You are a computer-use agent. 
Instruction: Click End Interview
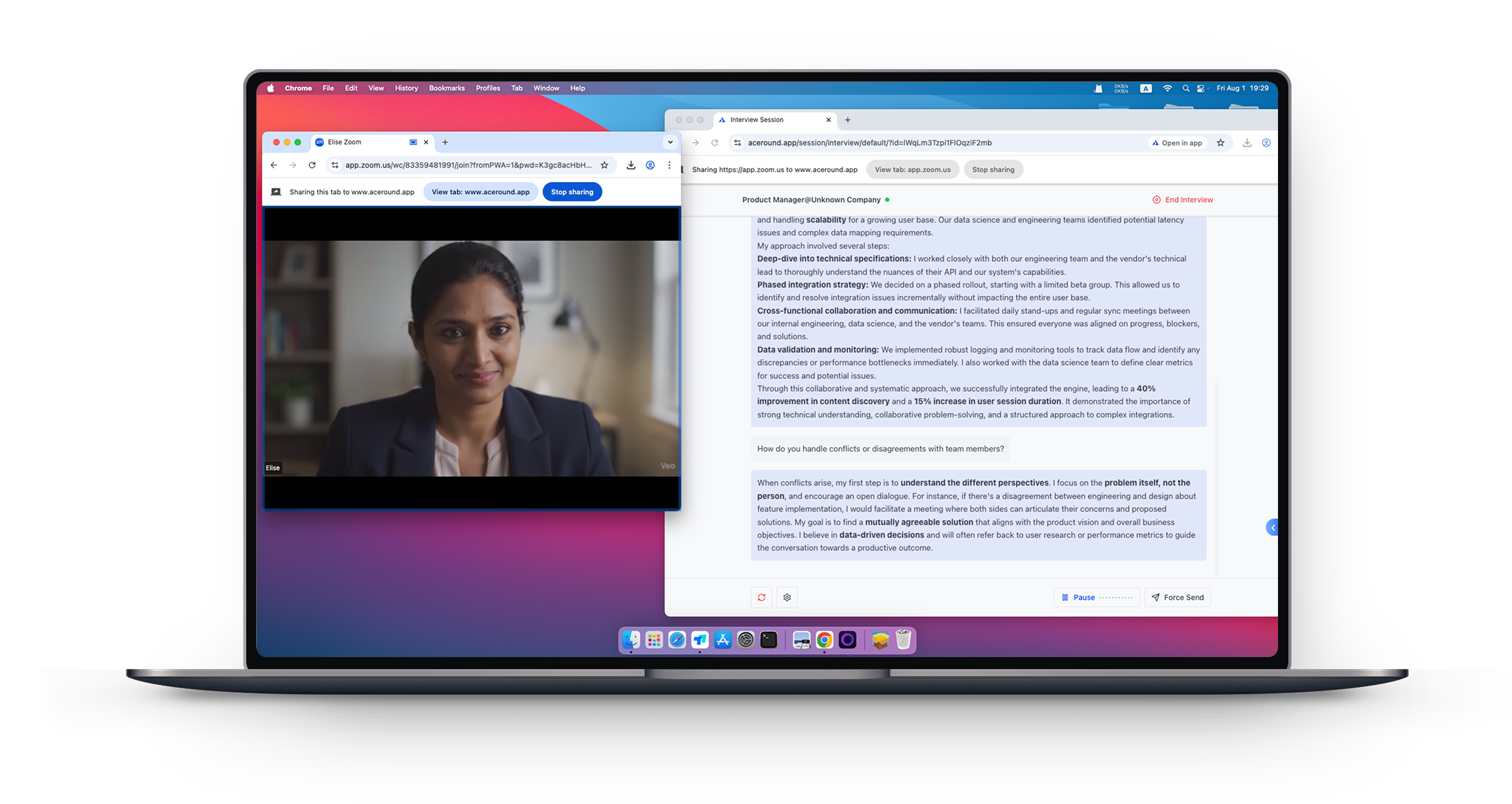coord(1182,200)
